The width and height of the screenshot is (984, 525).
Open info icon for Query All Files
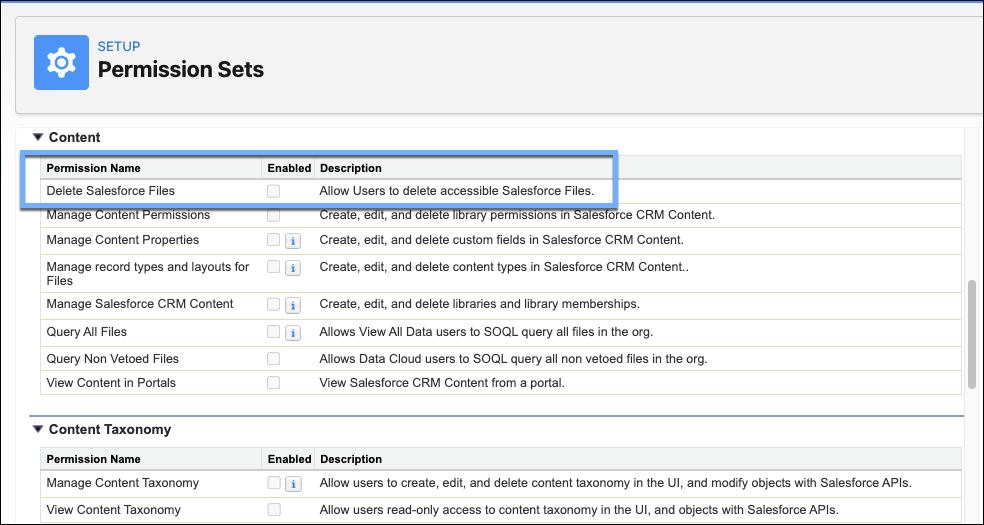292,332
